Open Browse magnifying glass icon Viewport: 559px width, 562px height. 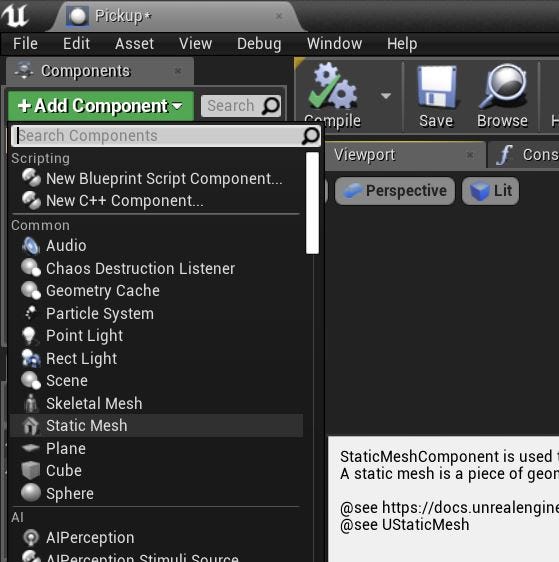tap(502, 86)
